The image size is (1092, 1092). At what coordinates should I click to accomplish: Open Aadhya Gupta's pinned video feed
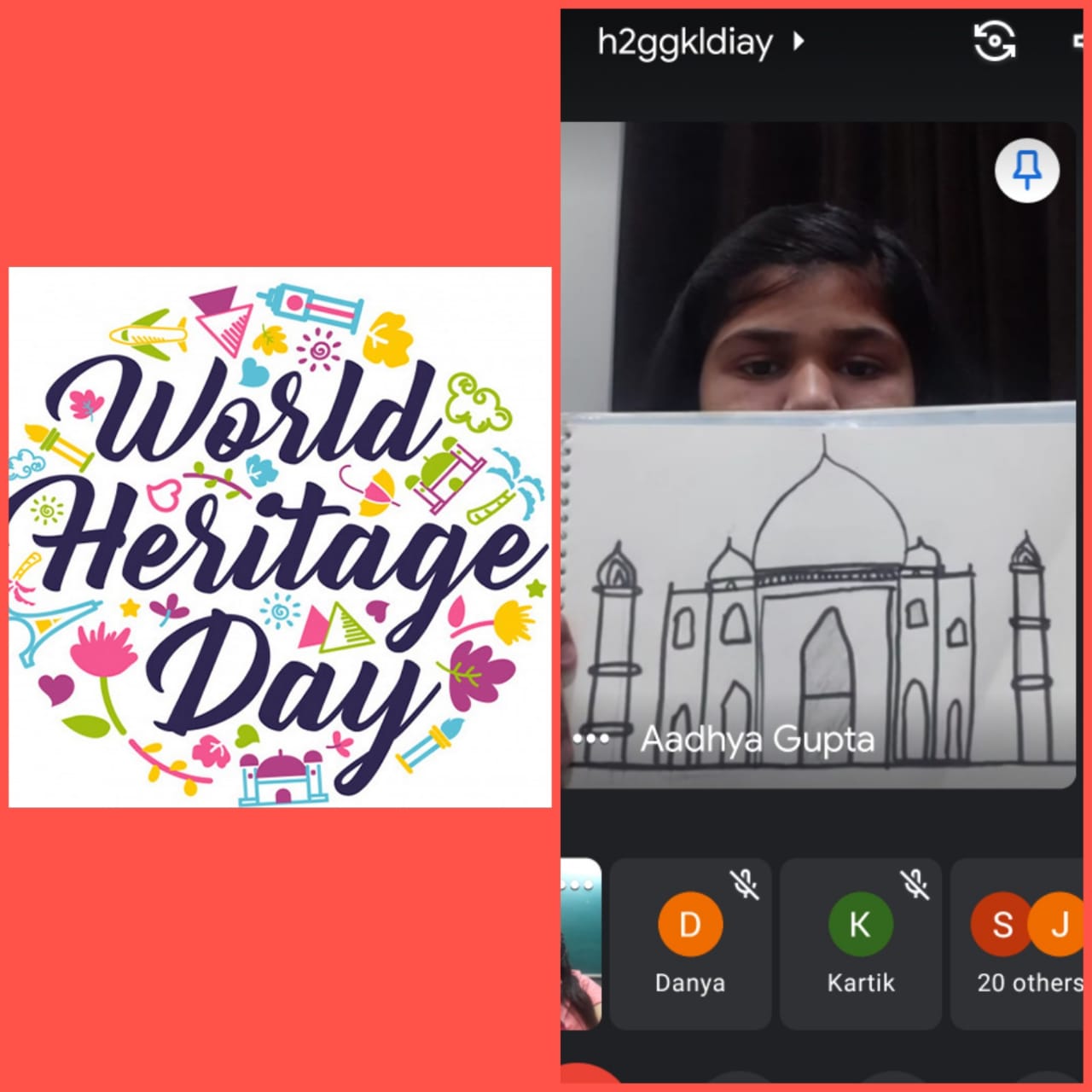tap(818, 455)
